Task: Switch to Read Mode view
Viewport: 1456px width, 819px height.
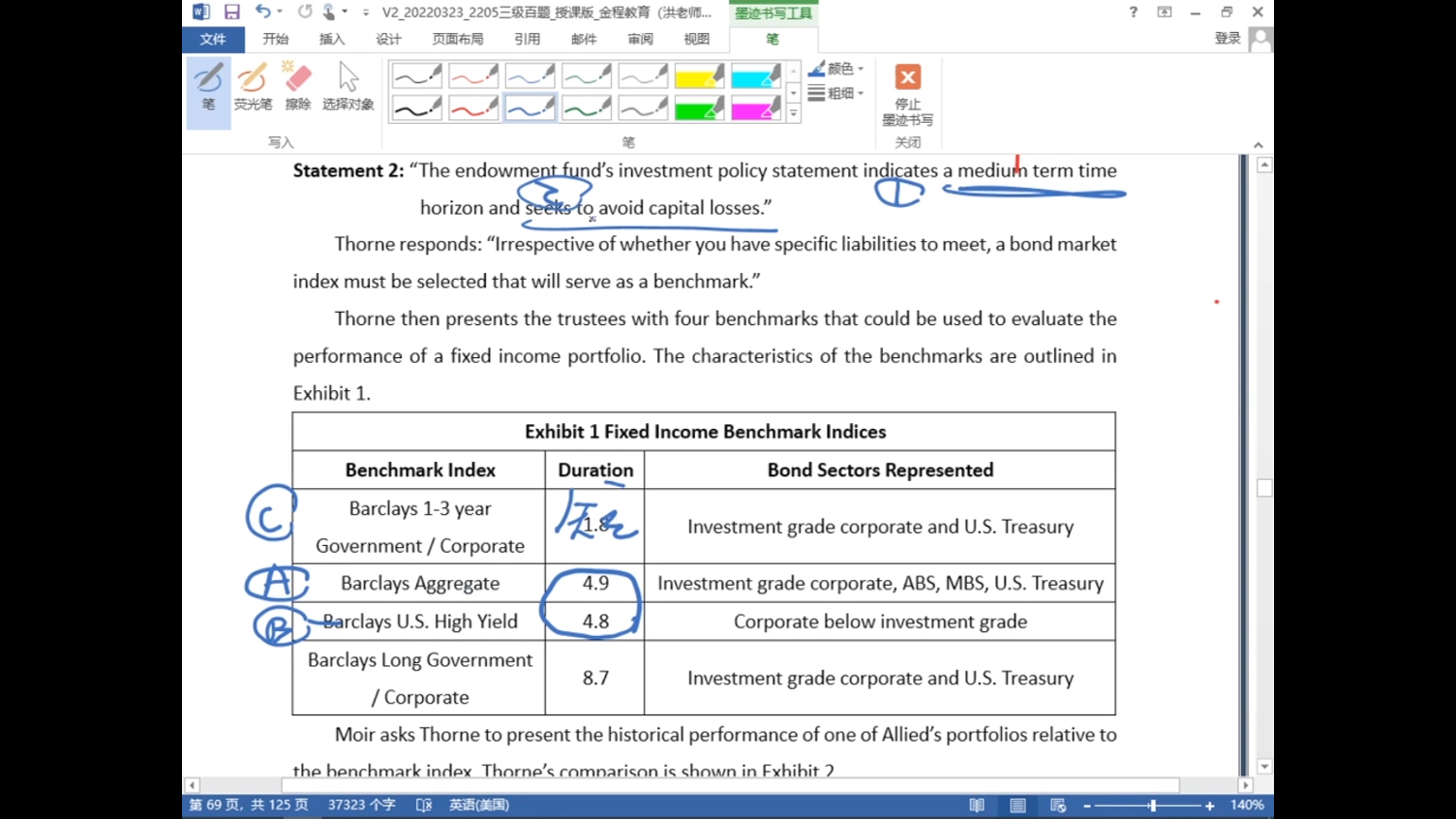Action: click(x=977, y=805)
